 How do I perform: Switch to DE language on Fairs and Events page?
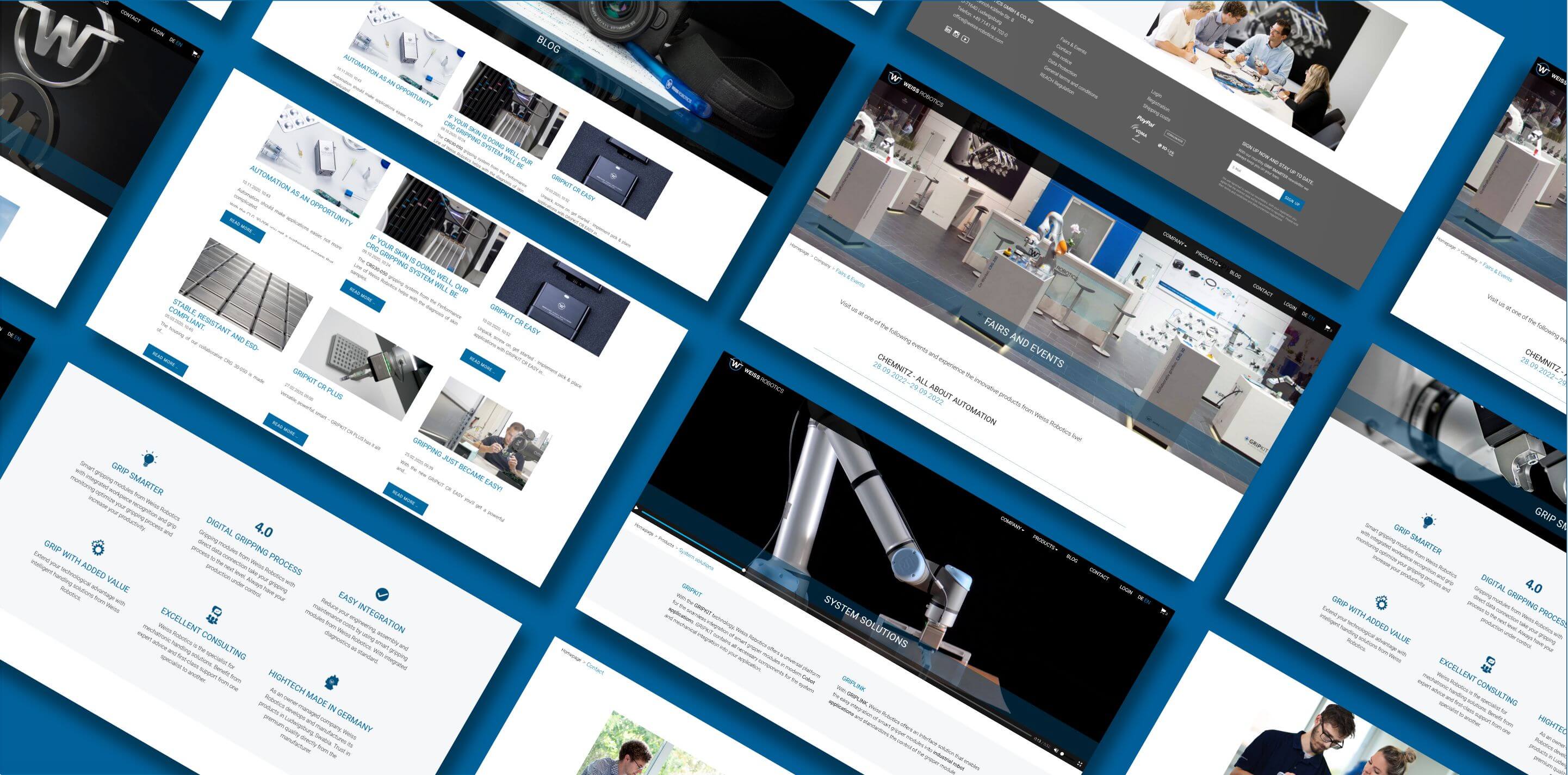pyautogui.click(x=1305, y=315)
